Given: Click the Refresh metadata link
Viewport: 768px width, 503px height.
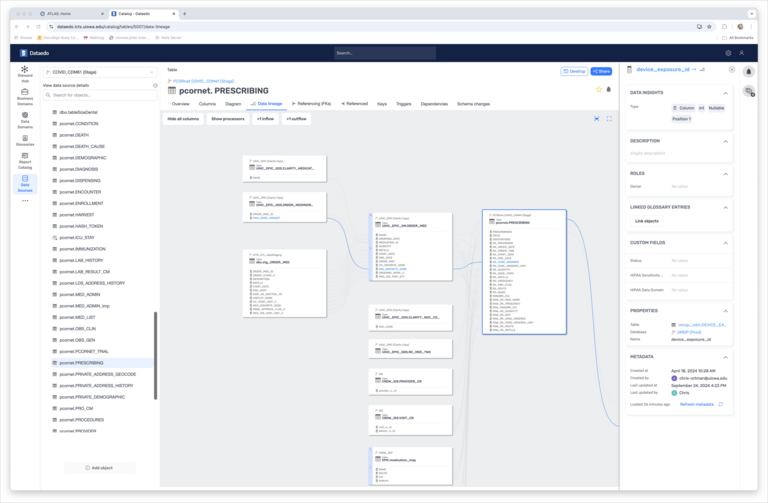Looking at the screenshot, I should click(696, 405).
